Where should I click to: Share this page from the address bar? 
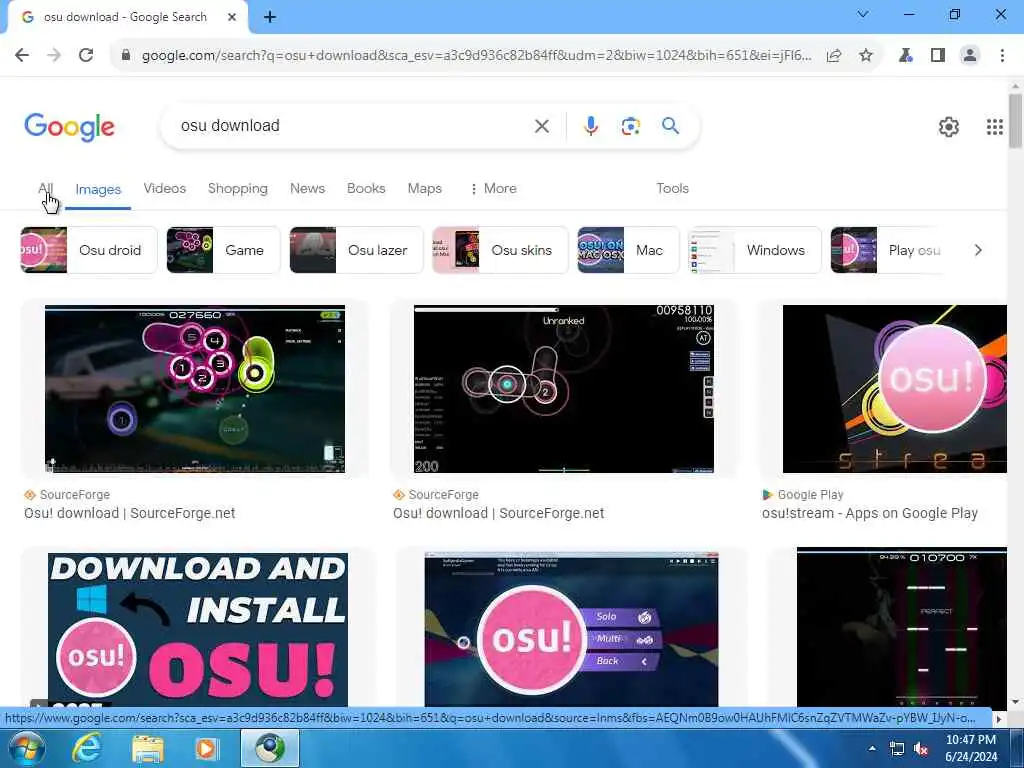(x=834, y=56)
